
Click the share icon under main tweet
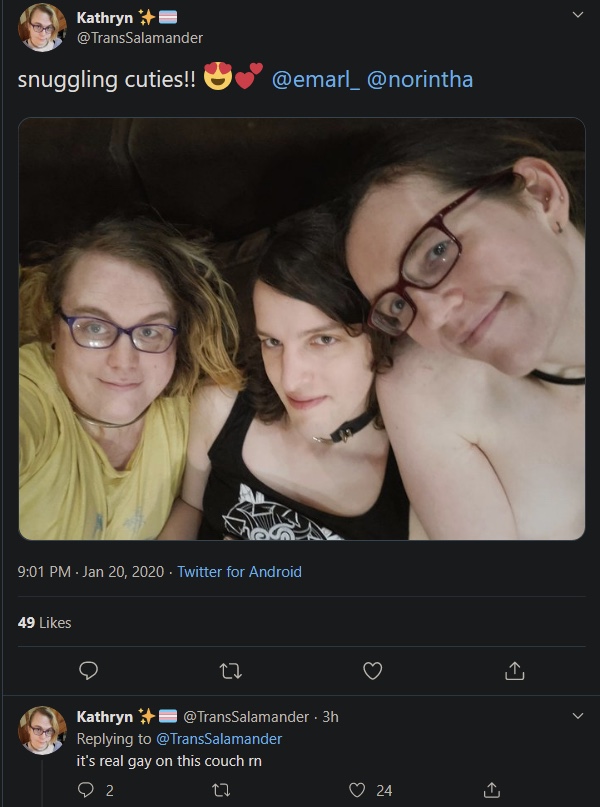[x=515, y=671]
